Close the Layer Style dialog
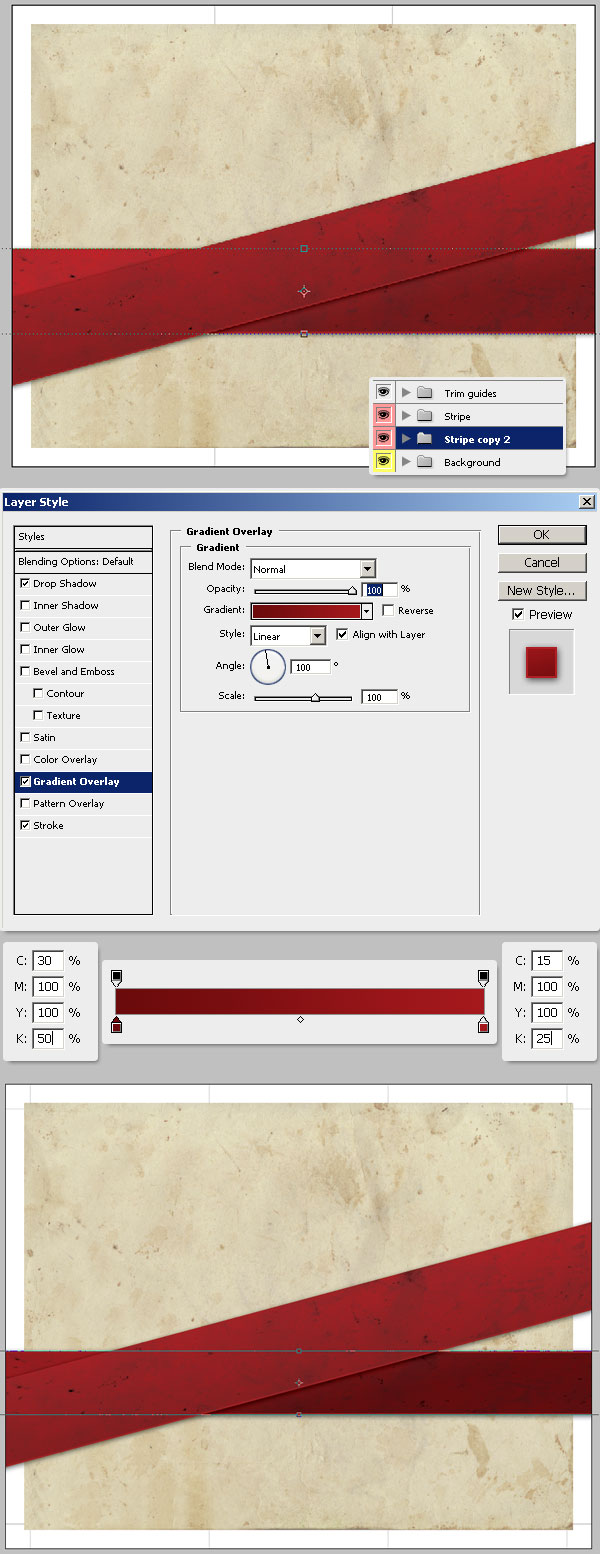The width and height of the screenshot is (600, 1554). pyautogui.click(x=586, y=502)
